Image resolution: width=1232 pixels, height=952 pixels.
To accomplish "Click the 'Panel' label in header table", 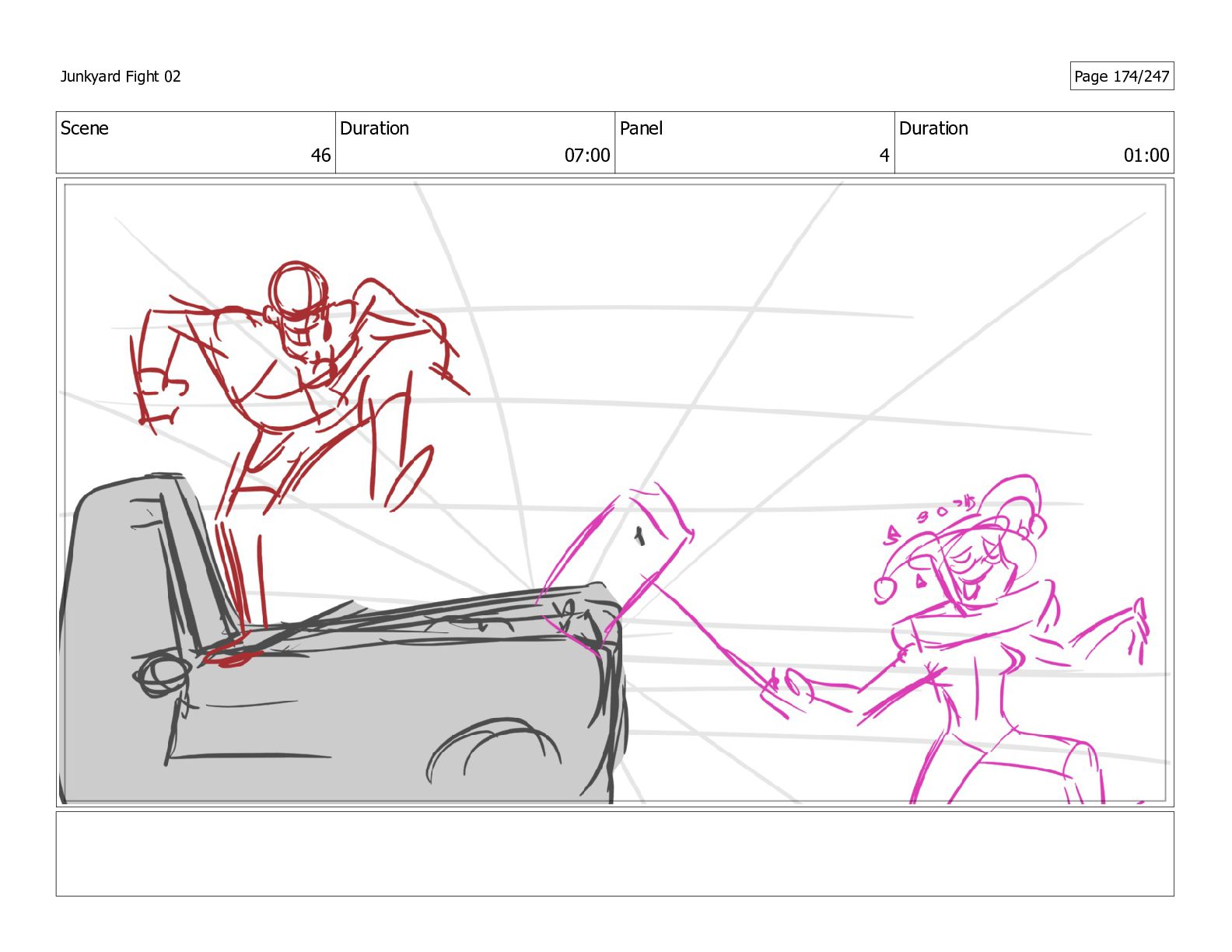I will coord(641,128).
